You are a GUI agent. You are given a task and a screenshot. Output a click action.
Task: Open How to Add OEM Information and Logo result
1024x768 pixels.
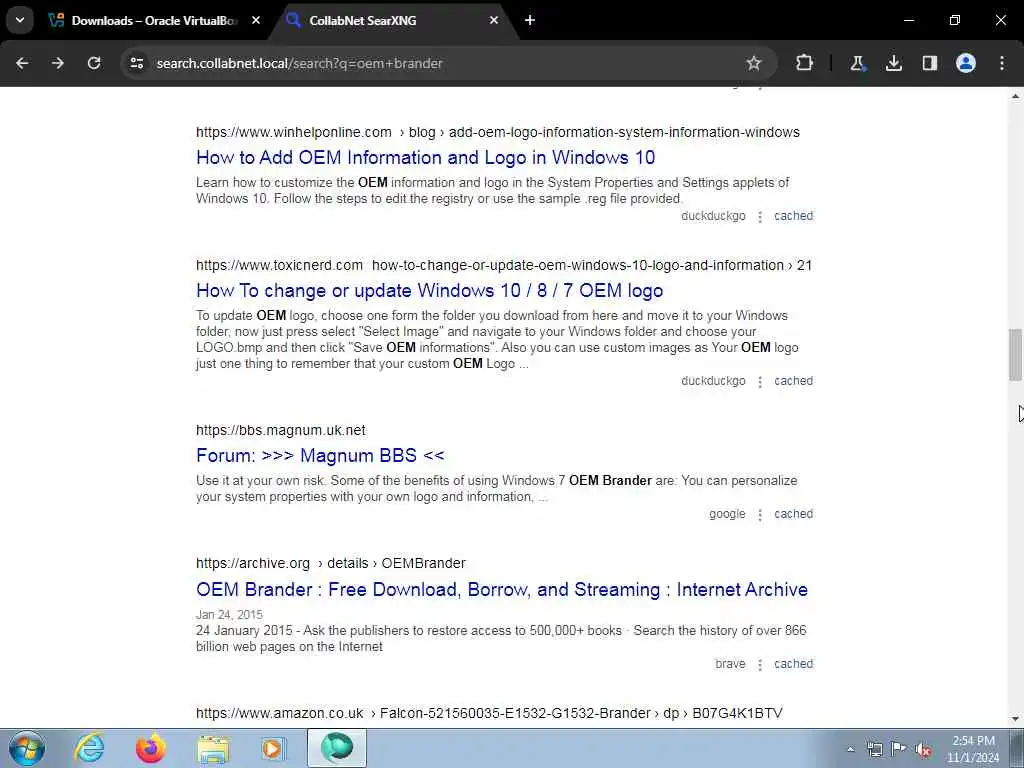[x=425, y=157]
